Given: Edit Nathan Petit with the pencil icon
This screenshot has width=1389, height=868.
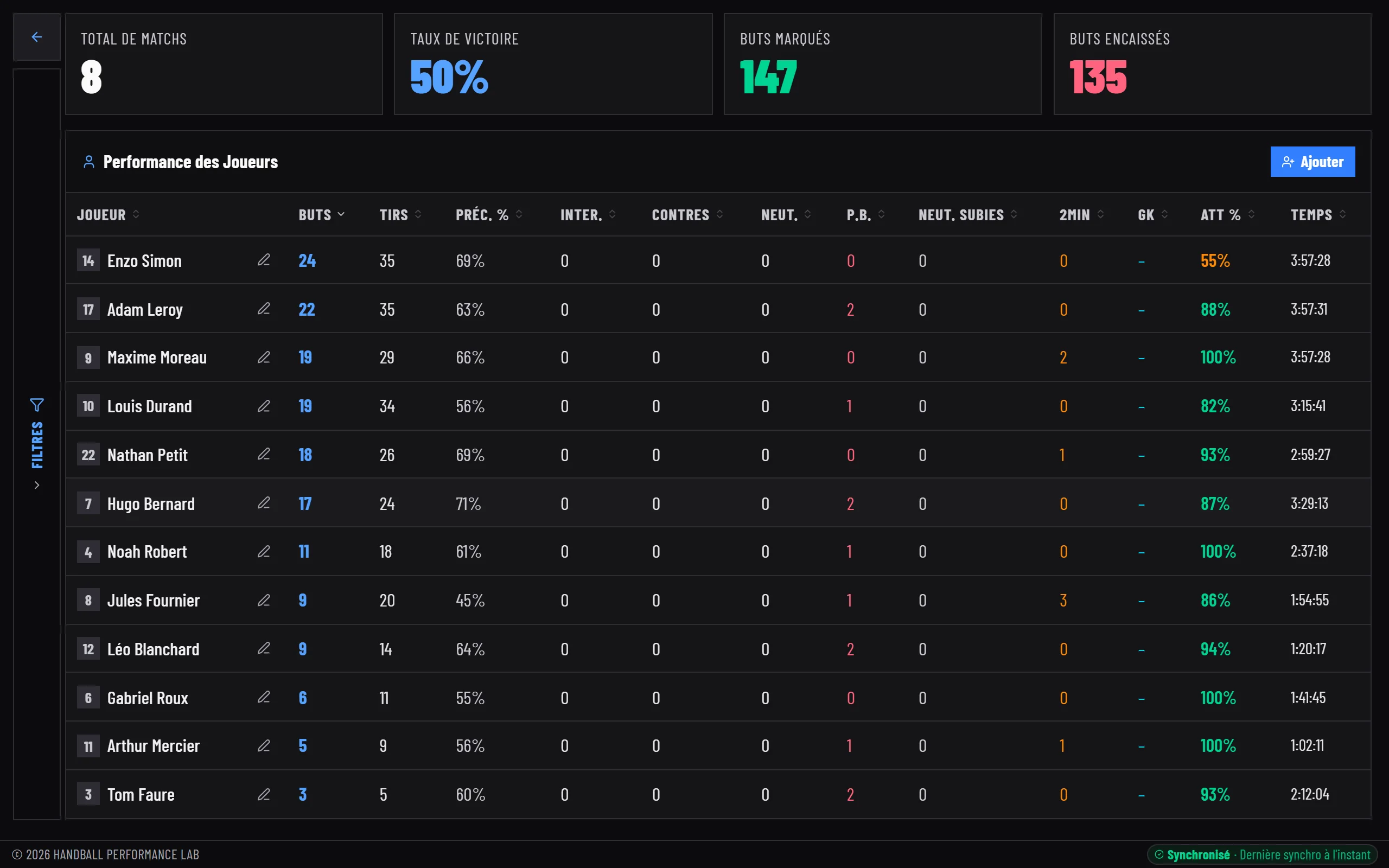Looking at the screenshot, I should pyautogui.click(x=264, y=454).
